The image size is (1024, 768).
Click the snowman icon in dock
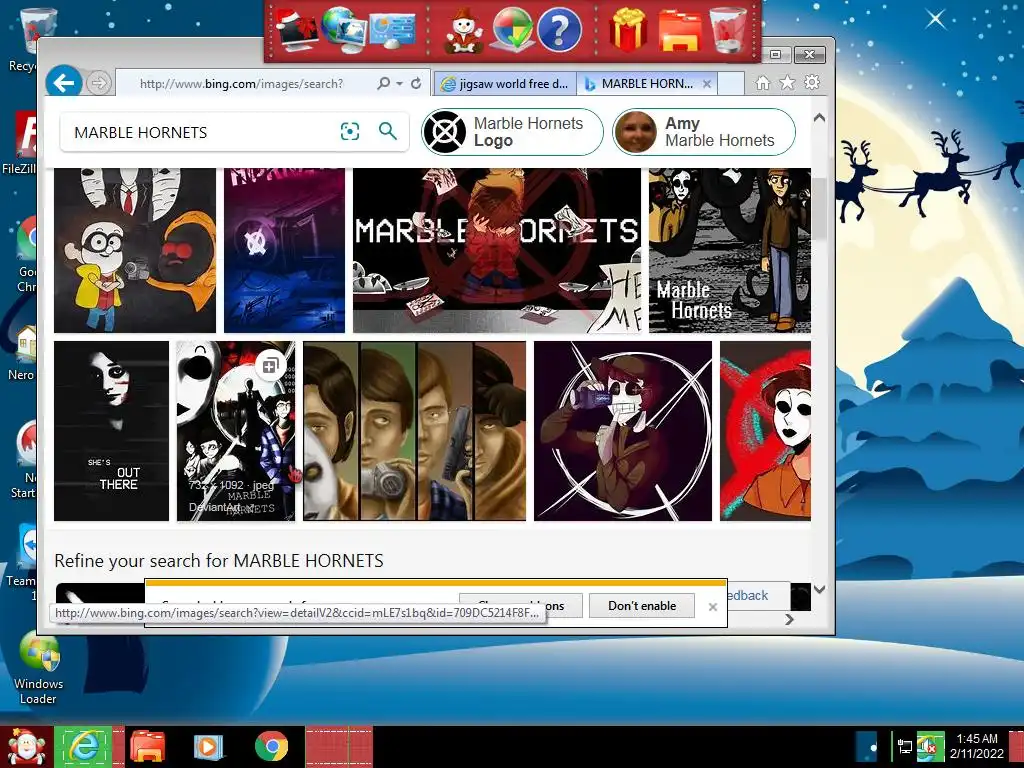464,30
